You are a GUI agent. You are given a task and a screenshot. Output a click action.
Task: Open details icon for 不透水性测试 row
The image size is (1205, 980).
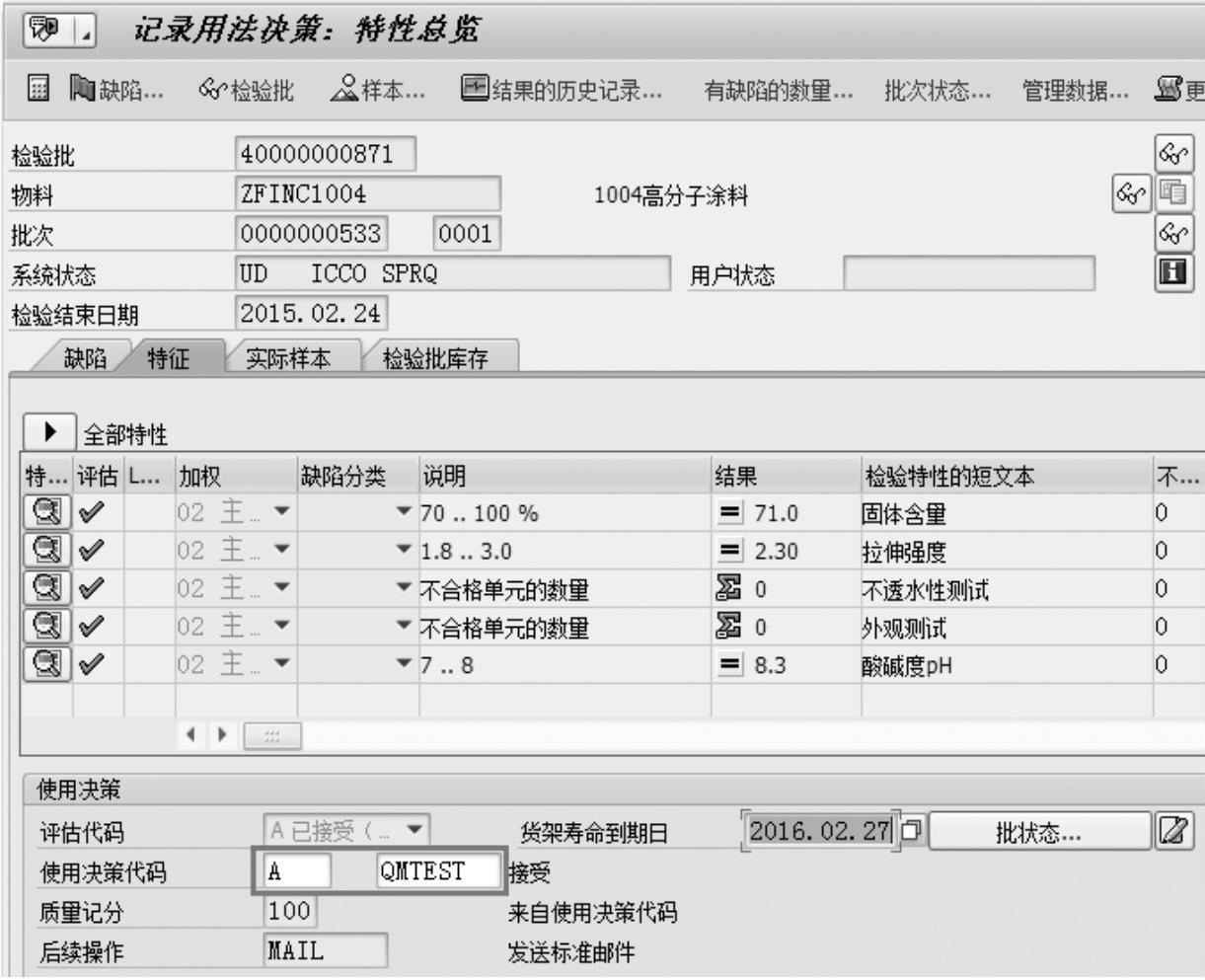[x=47, y=590]
